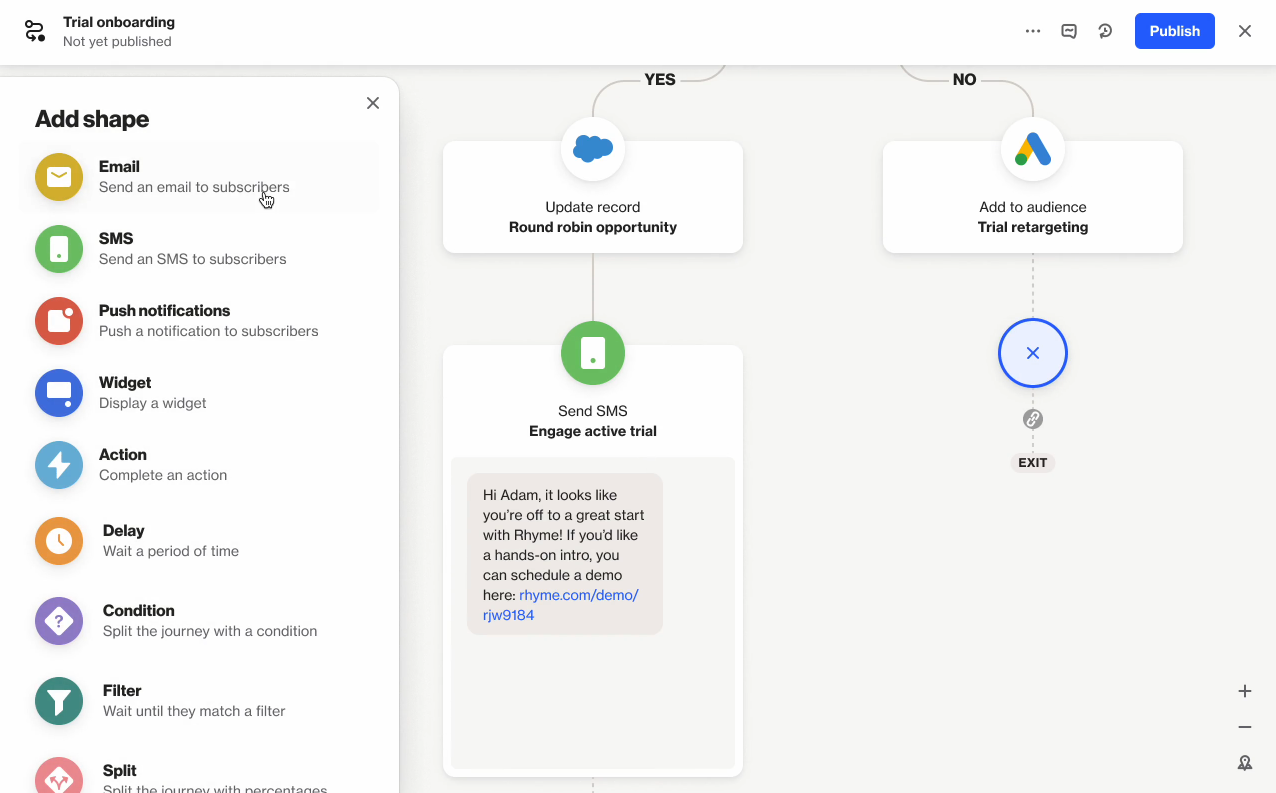The width and height of the screenshot is (1276, 793).
Task: Click the Delay shape icon
Action: point(58,541)
